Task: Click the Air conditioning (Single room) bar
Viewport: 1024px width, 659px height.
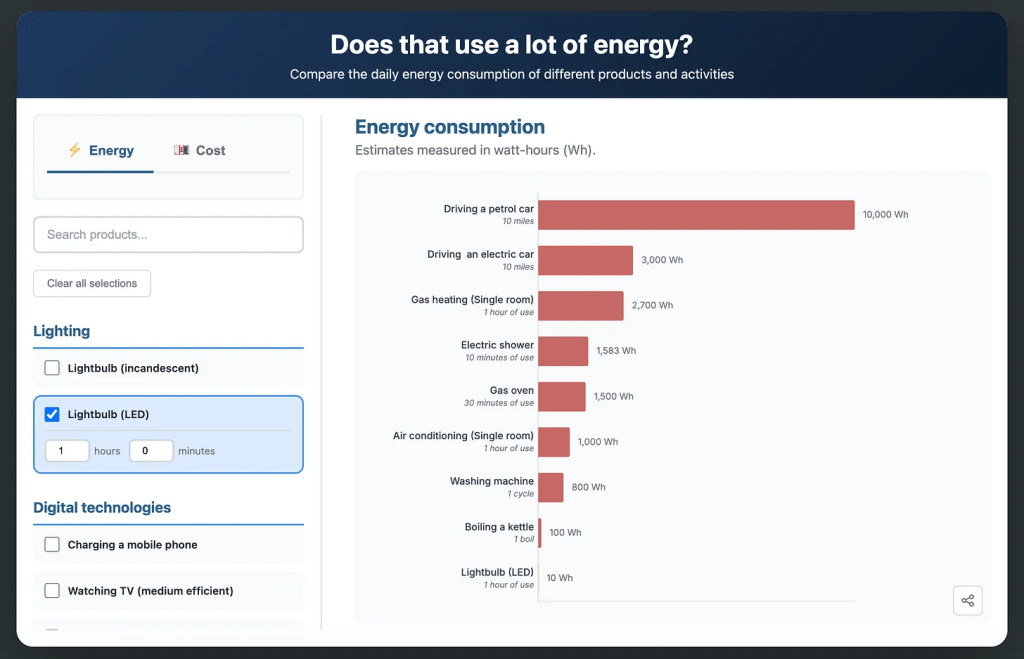Action: click(554, 442)
